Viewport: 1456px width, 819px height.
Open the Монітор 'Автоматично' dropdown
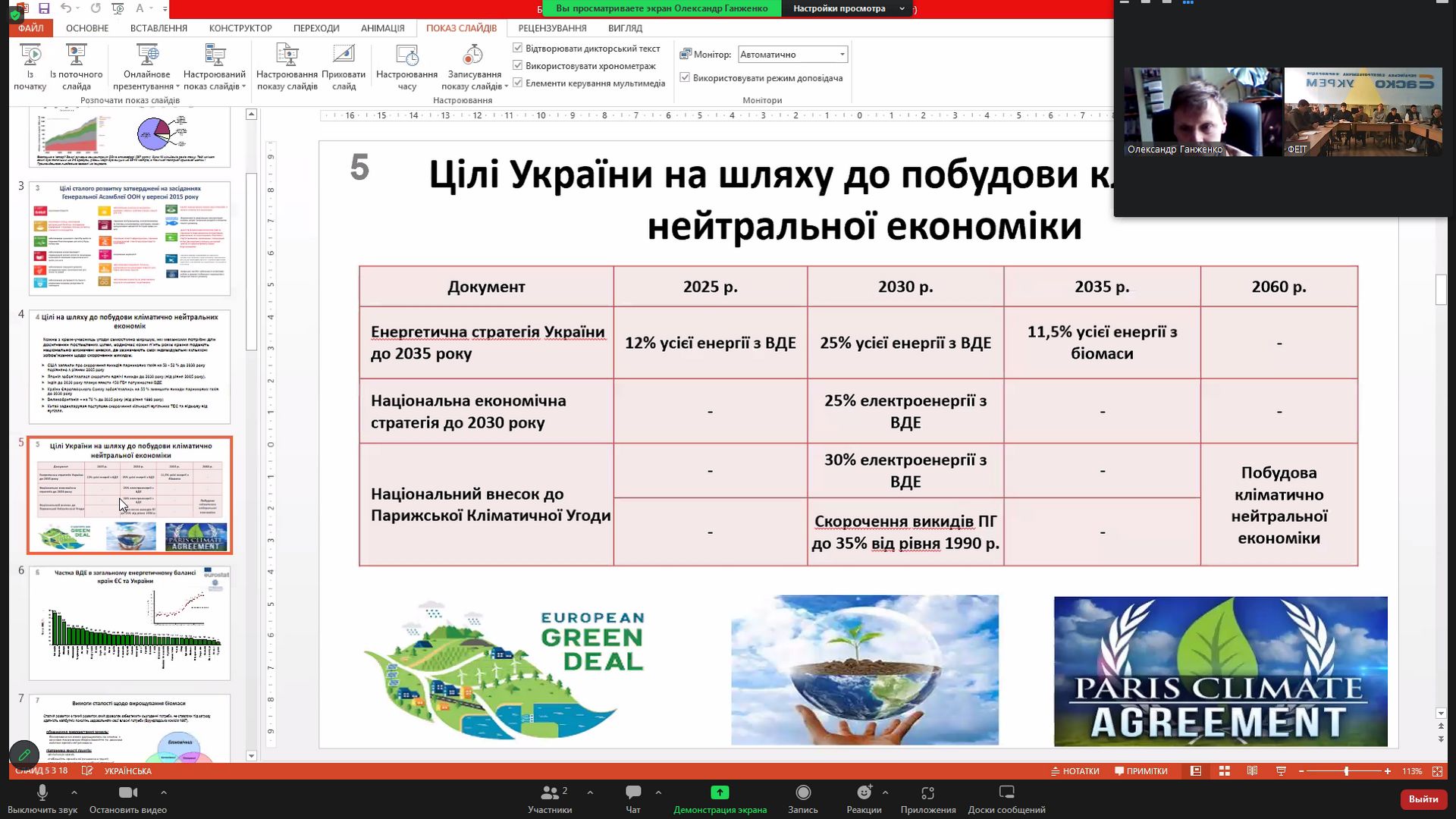pos(842,55)
